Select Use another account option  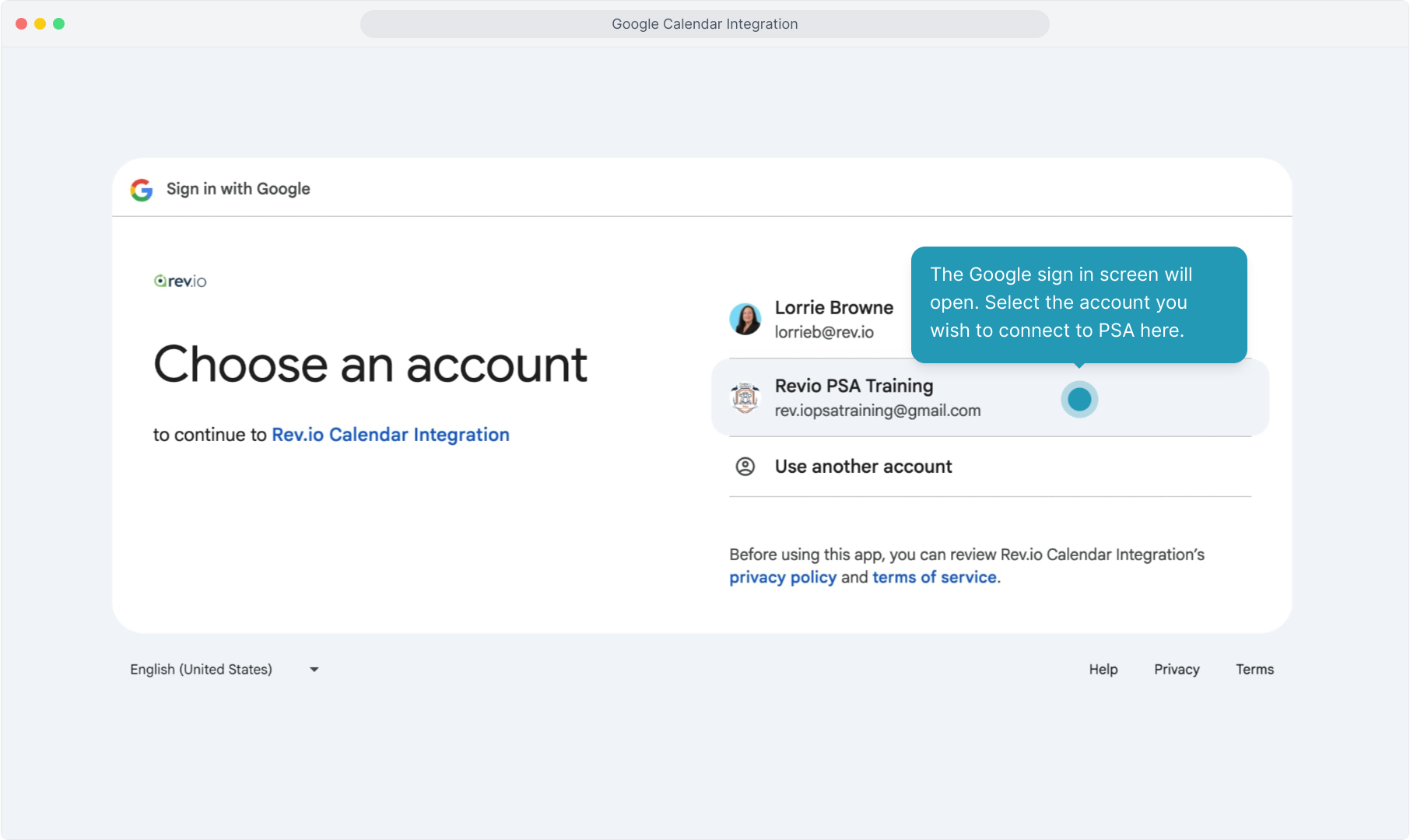[863, 467]
